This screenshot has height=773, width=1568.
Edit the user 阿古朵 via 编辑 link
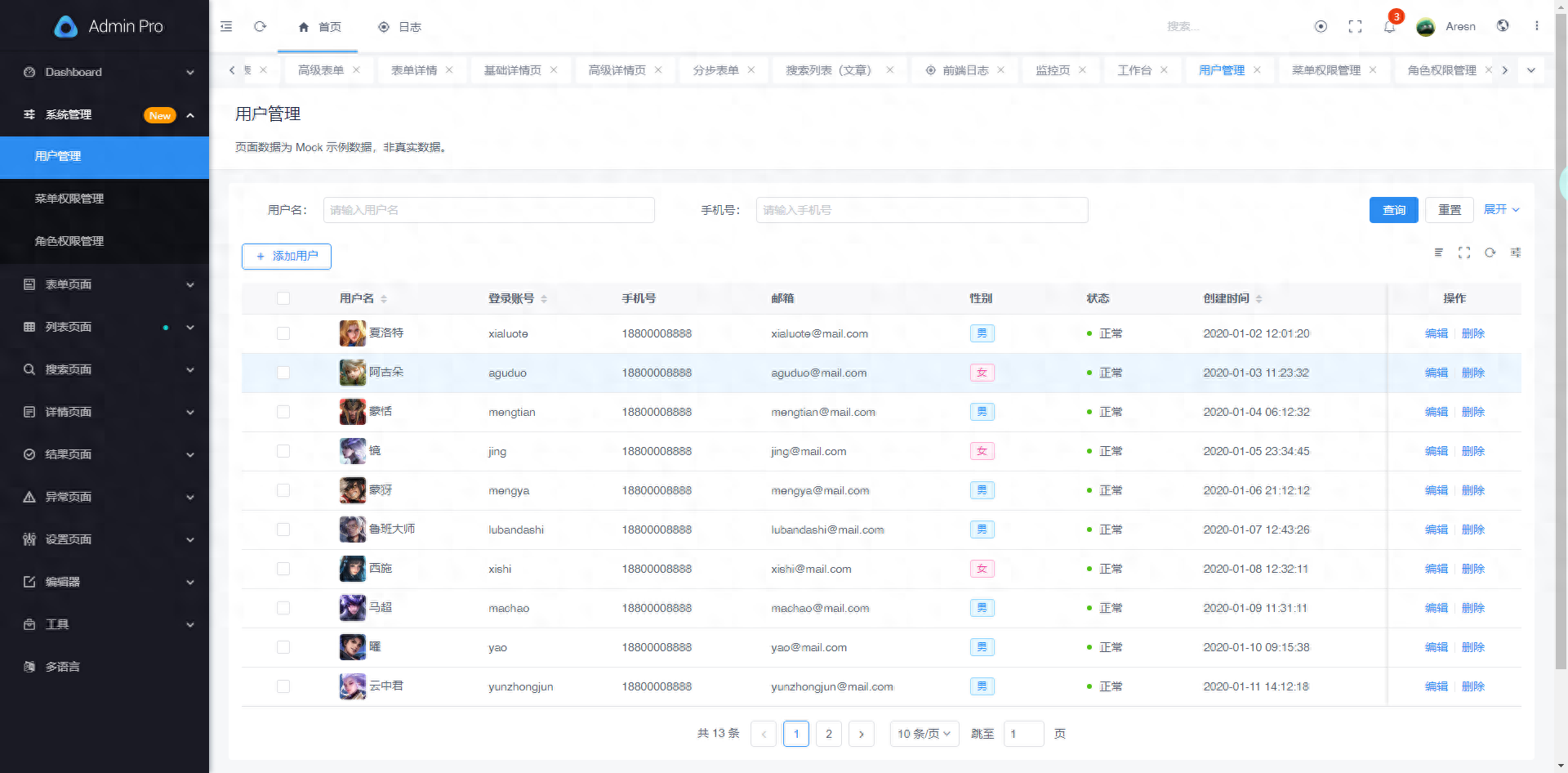tap(1435, 373)
